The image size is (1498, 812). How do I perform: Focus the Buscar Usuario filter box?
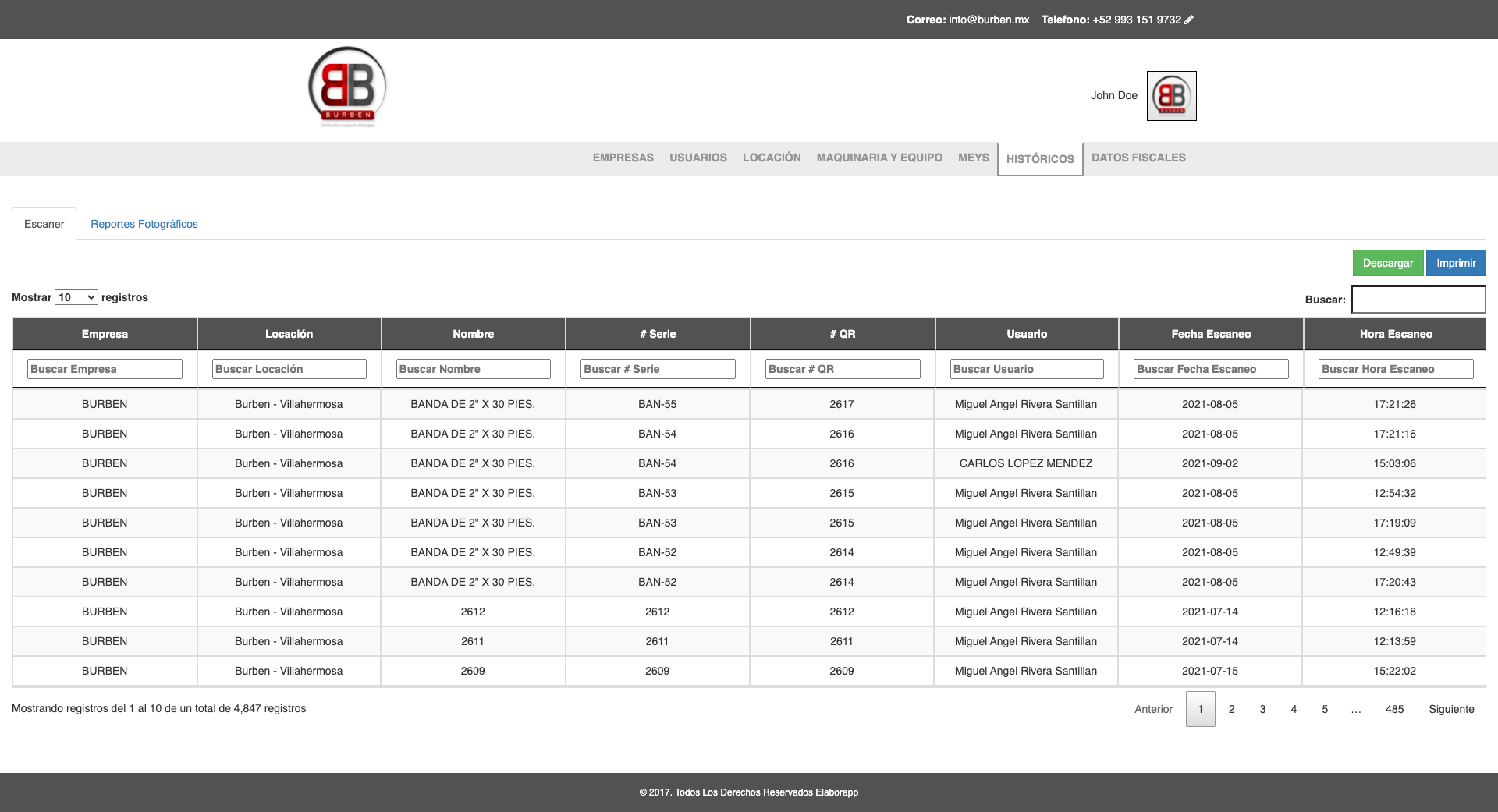pos(1027,369)
